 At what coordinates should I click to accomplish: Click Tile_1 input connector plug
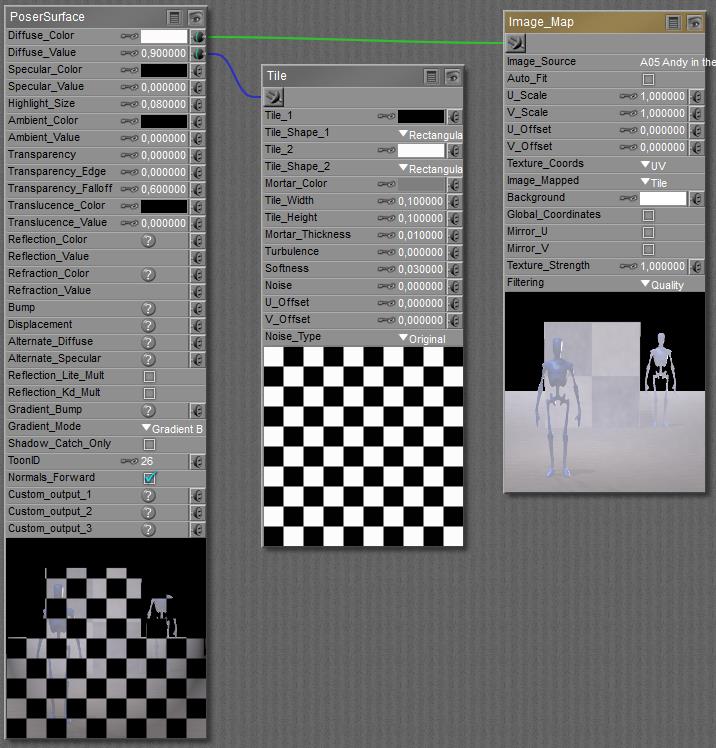pyautogui.click(x=455, y=116)
